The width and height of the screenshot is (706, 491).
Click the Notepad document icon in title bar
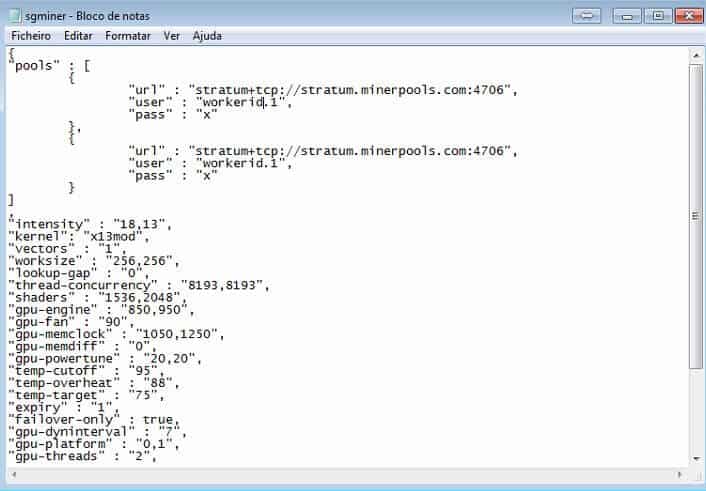click(14, 16)
